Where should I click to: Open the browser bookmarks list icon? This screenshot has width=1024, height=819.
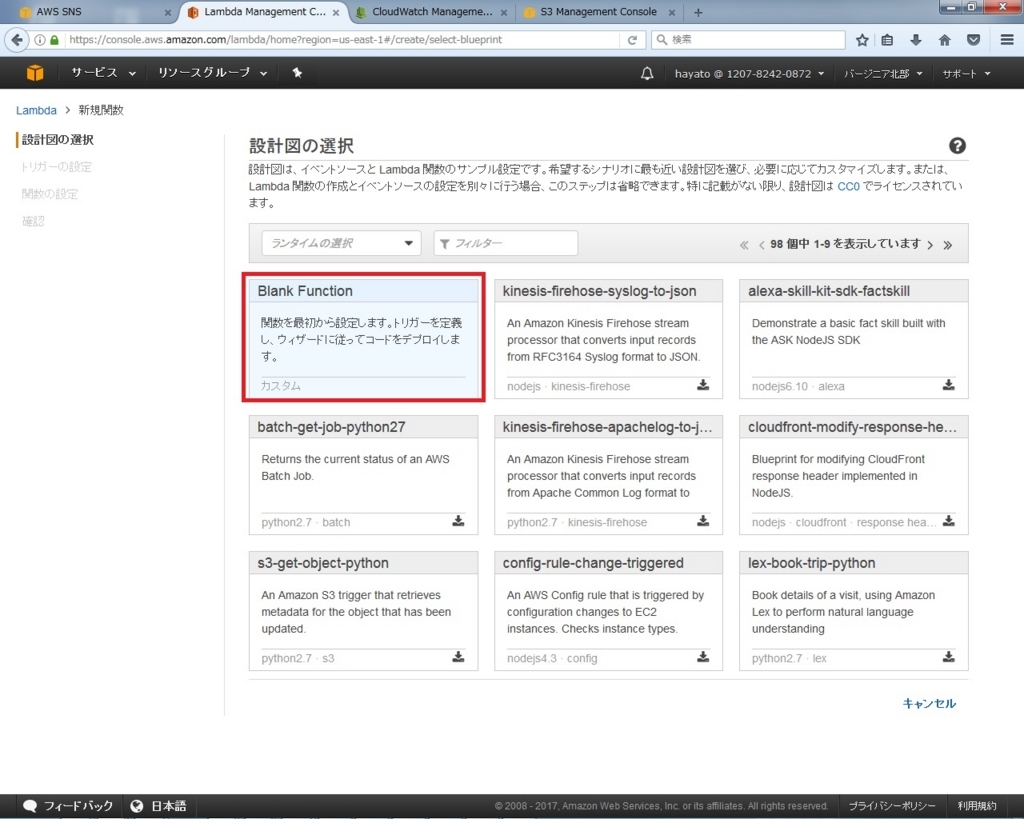pos(887,40)
